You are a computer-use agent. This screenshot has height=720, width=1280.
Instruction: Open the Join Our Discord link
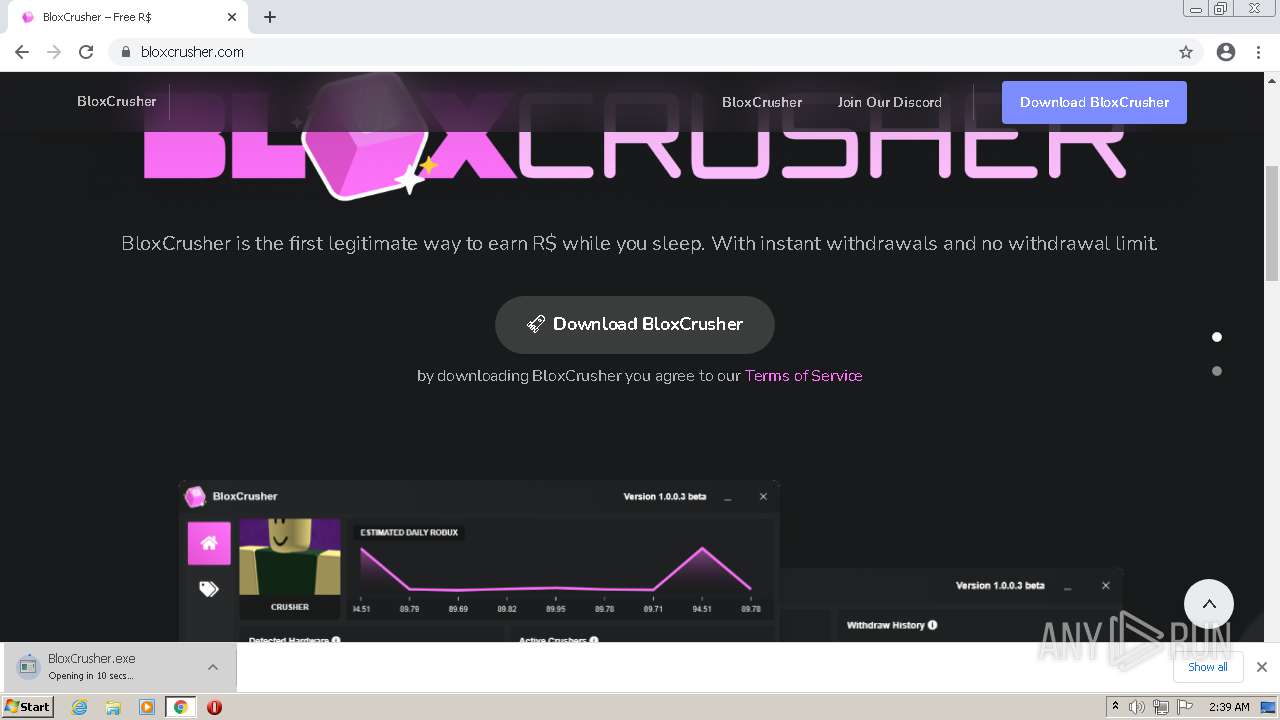coord(889,102)
